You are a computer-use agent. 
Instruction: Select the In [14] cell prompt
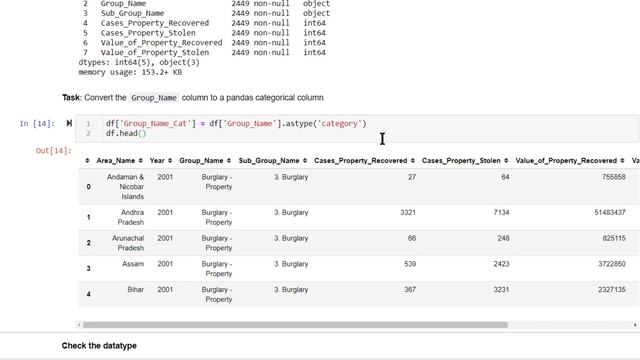point(37,124)
